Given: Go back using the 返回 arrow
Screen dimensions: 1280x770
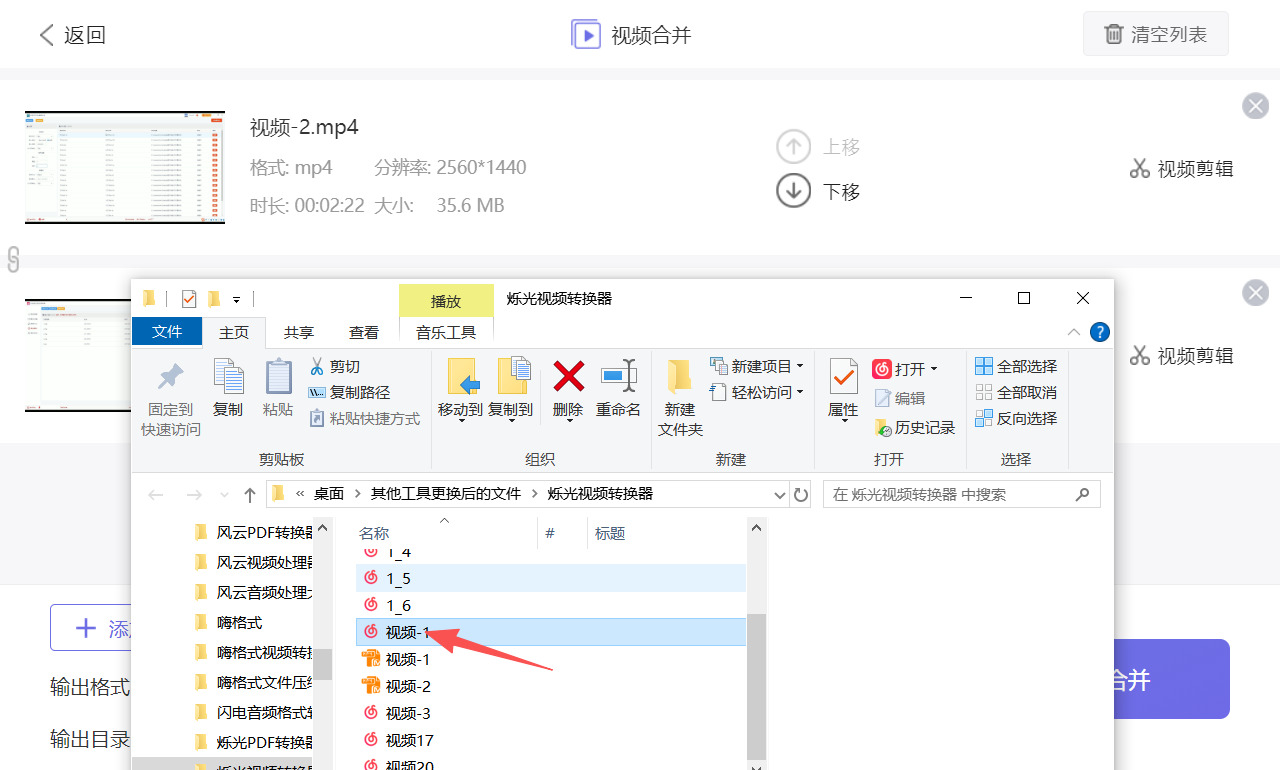Looking at the screenshot, I should pos(71,35).
